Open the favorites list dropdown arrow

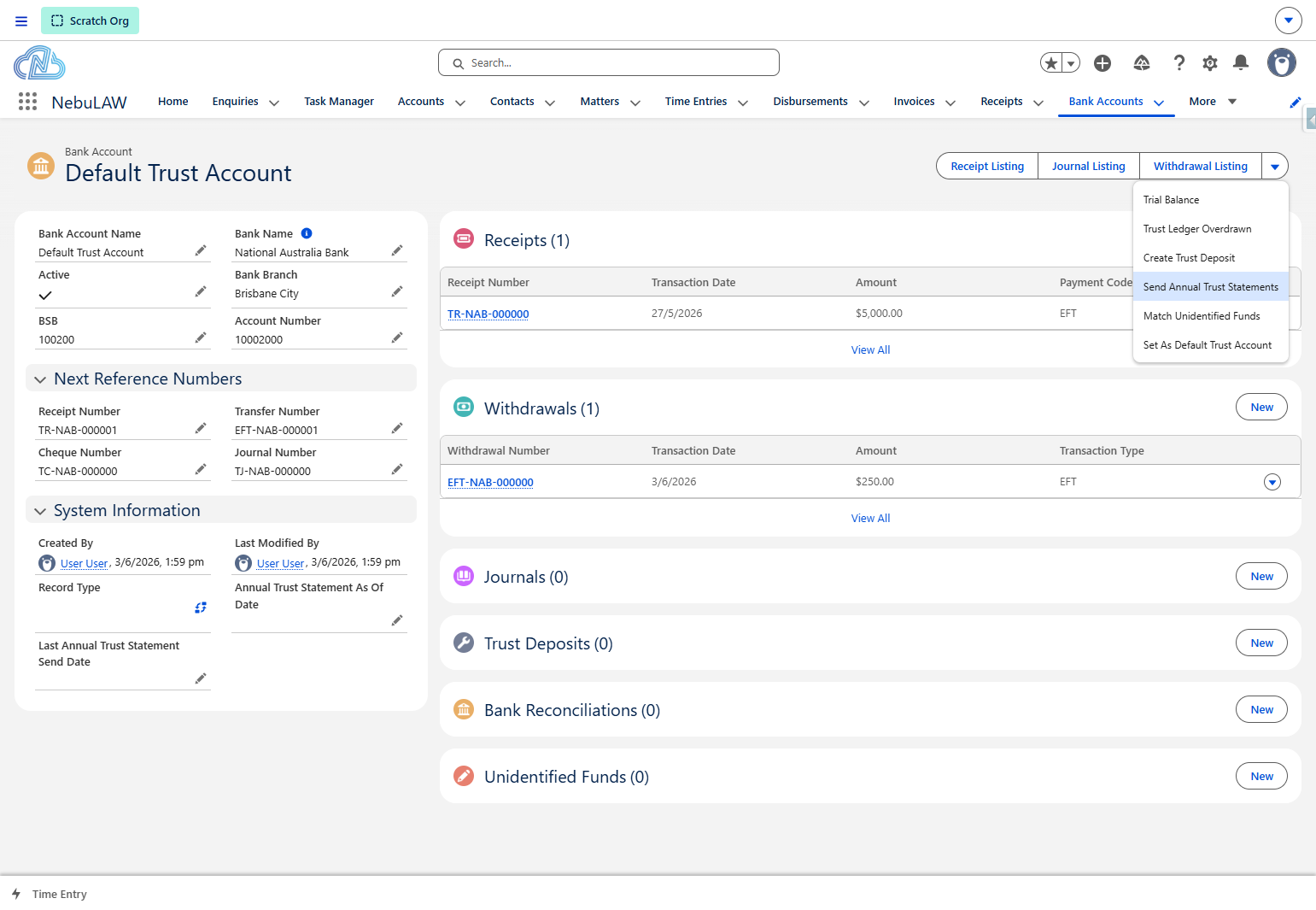click(1071, 62)
